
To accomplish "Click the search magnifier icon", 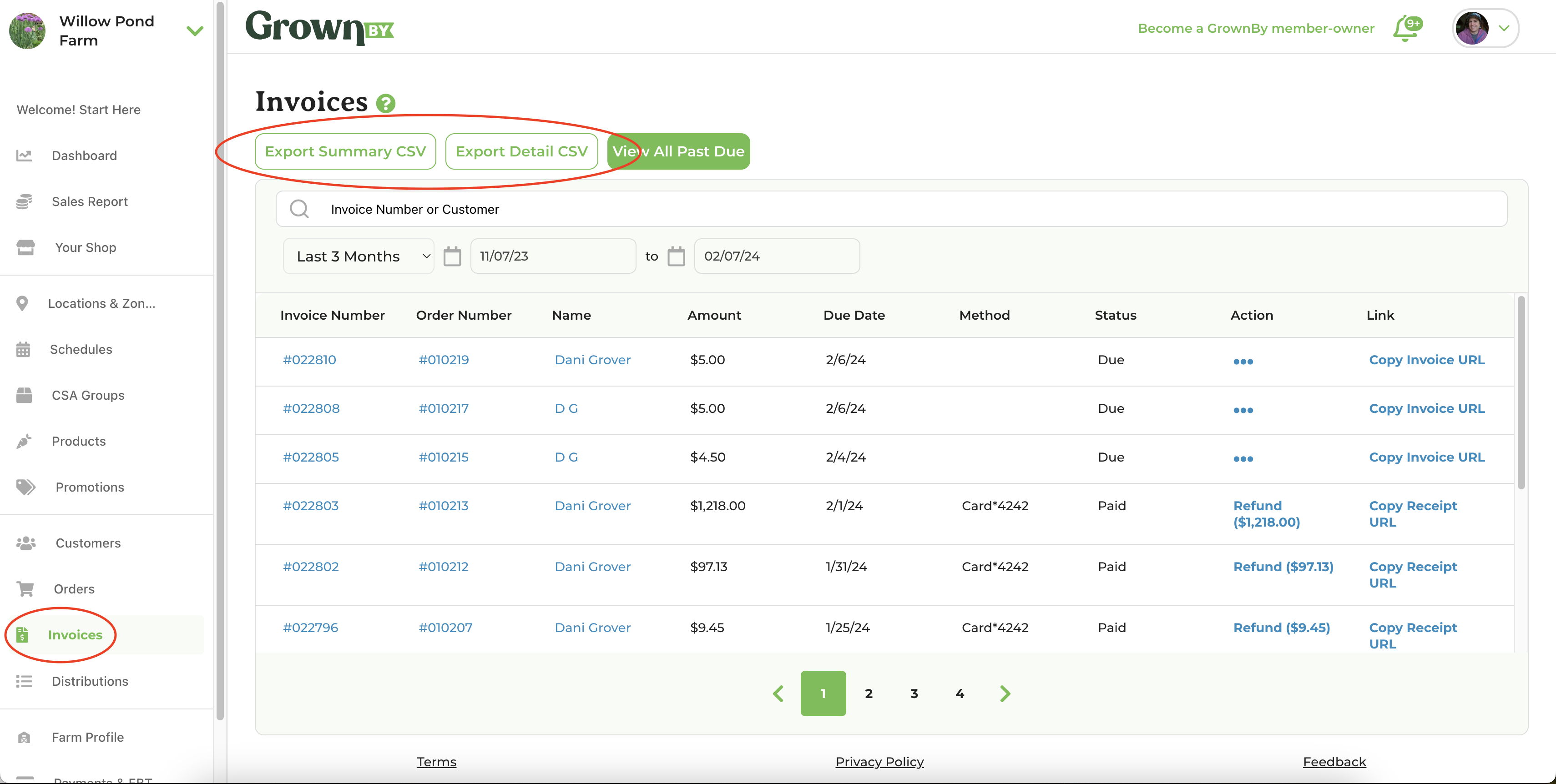I will pyautogui.click(x=299, y=209).
